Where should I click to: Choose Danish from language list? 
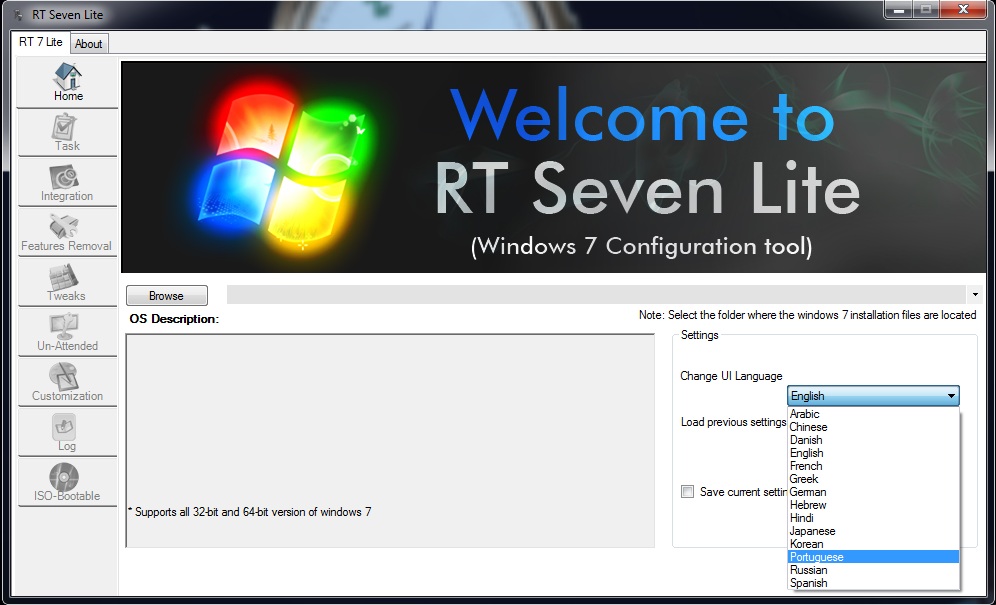[873, 440]
